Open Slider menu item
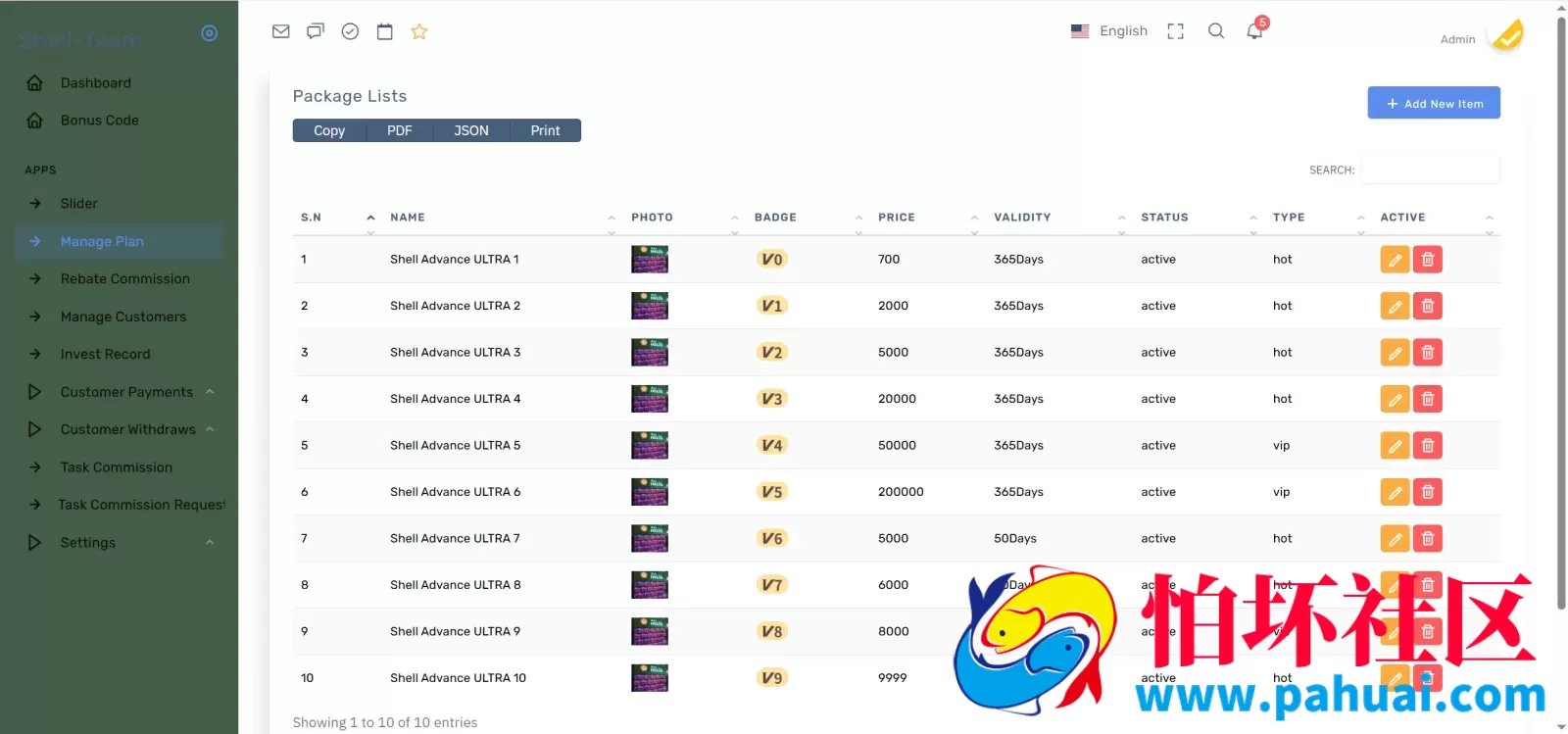 click(x=79, y=204)
